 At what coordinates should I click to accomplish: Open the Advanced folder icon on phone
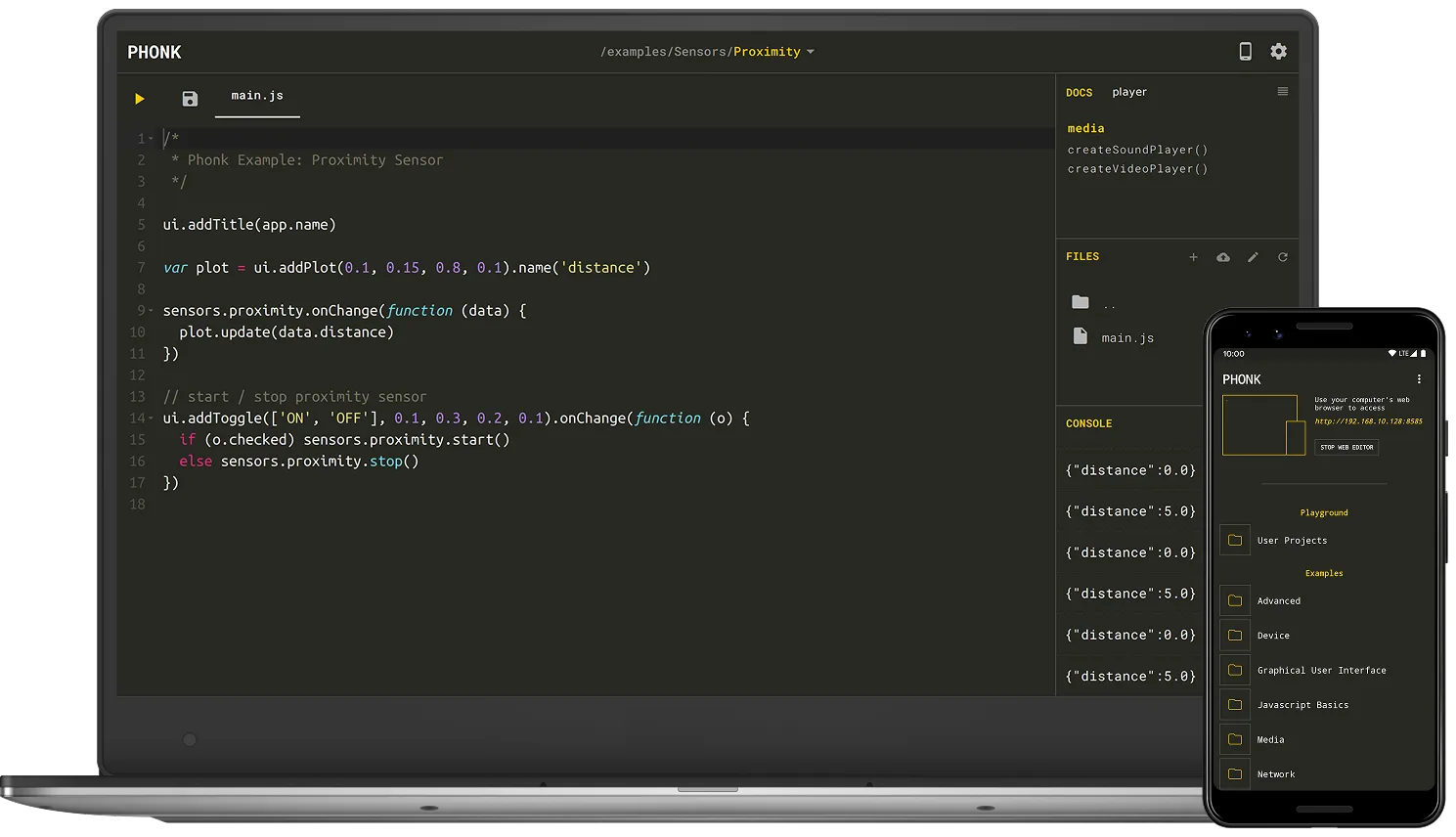[1235, 600]
